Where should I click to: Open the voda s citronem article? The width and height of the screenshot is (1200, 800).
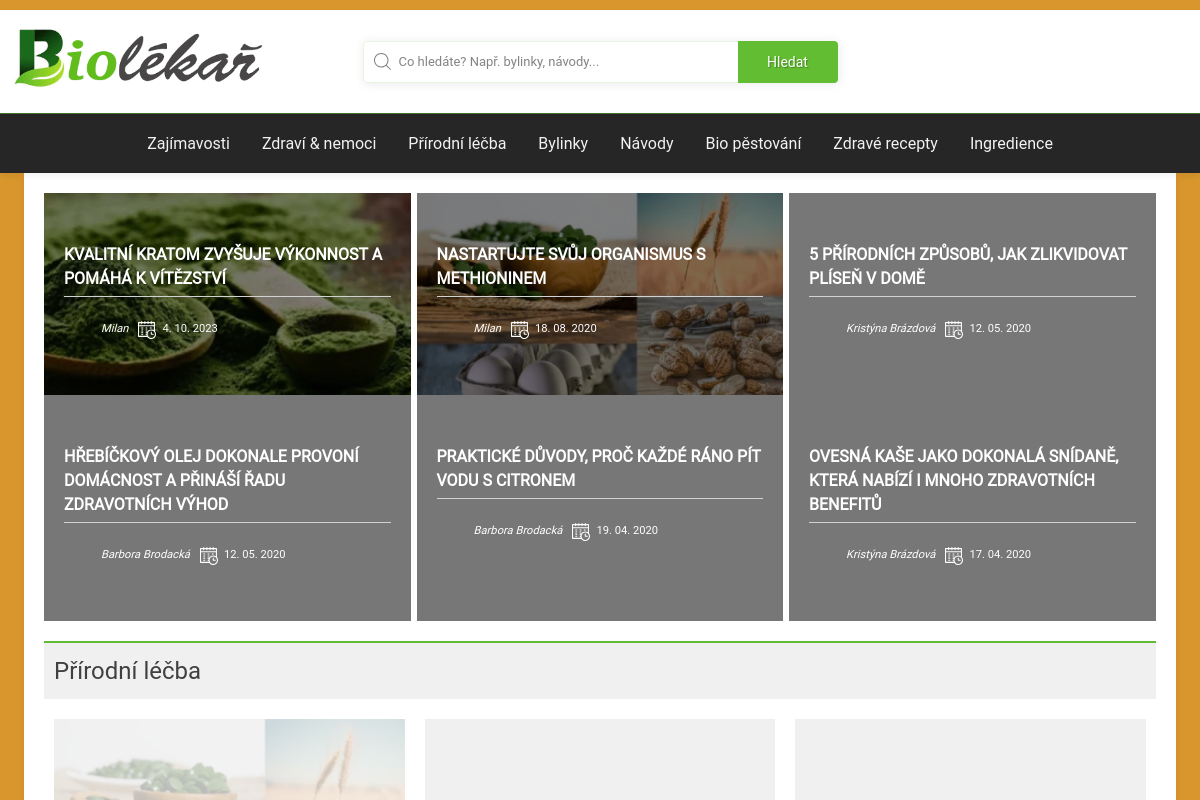(x=598, y=468)
